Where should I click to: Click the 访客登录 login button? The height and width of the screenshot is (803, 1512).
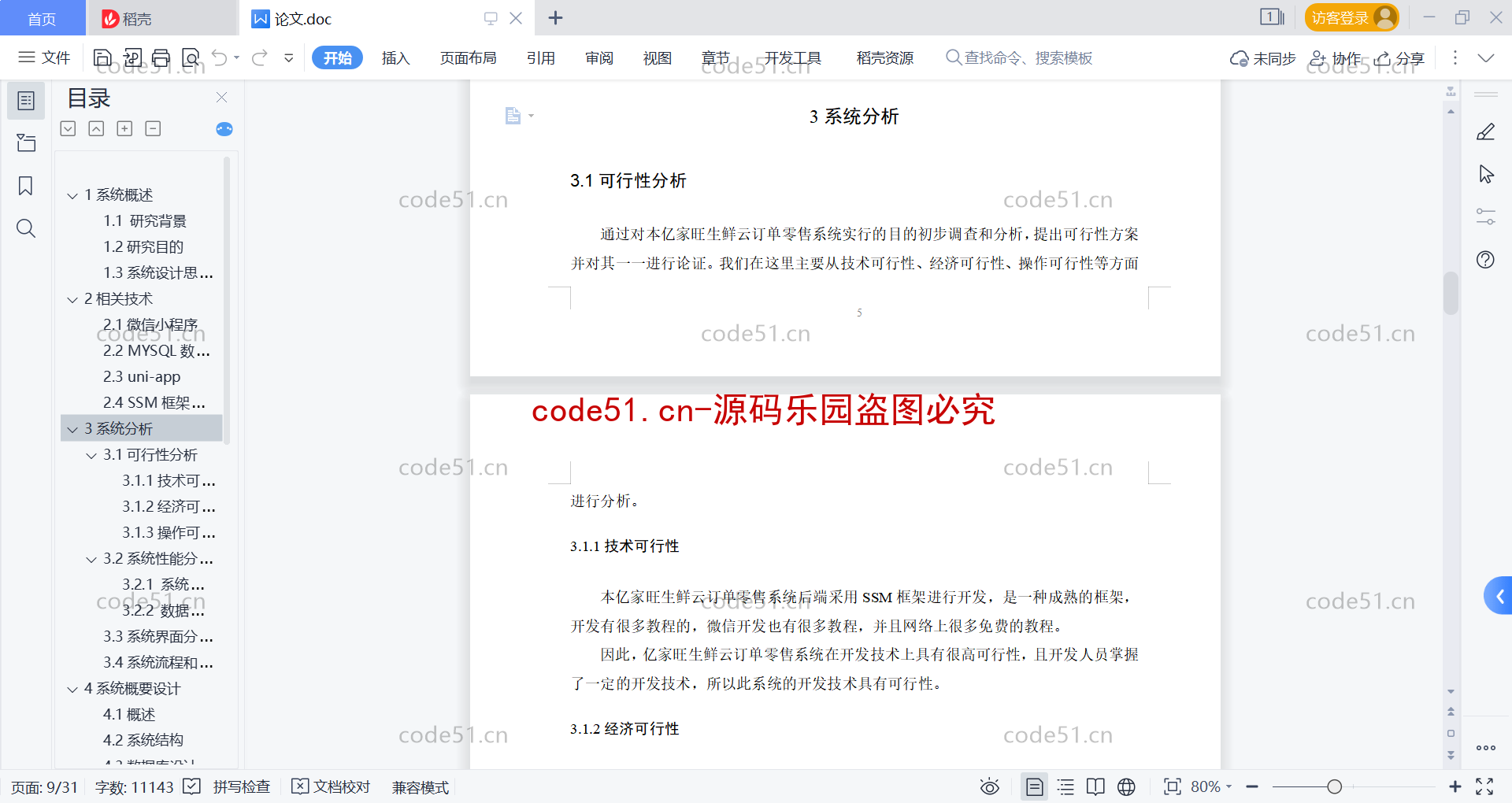coord(1351,17)
